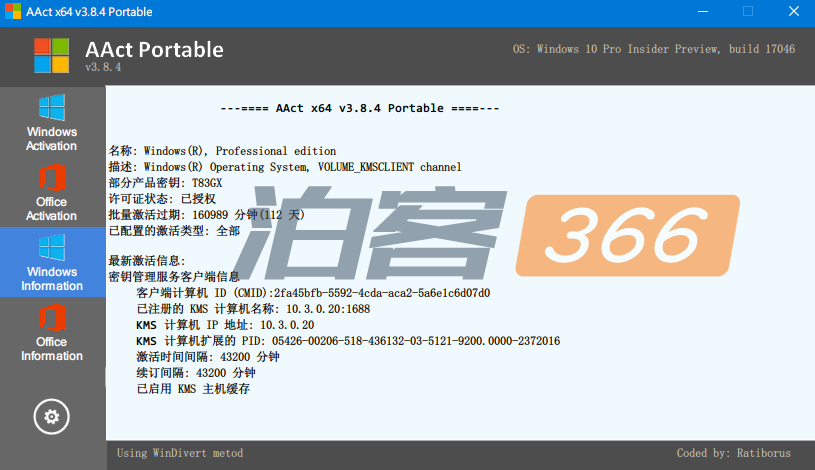The image size is (815, 470).
Task: Click the app icon in the title bar
Action: tap(12, 11)
